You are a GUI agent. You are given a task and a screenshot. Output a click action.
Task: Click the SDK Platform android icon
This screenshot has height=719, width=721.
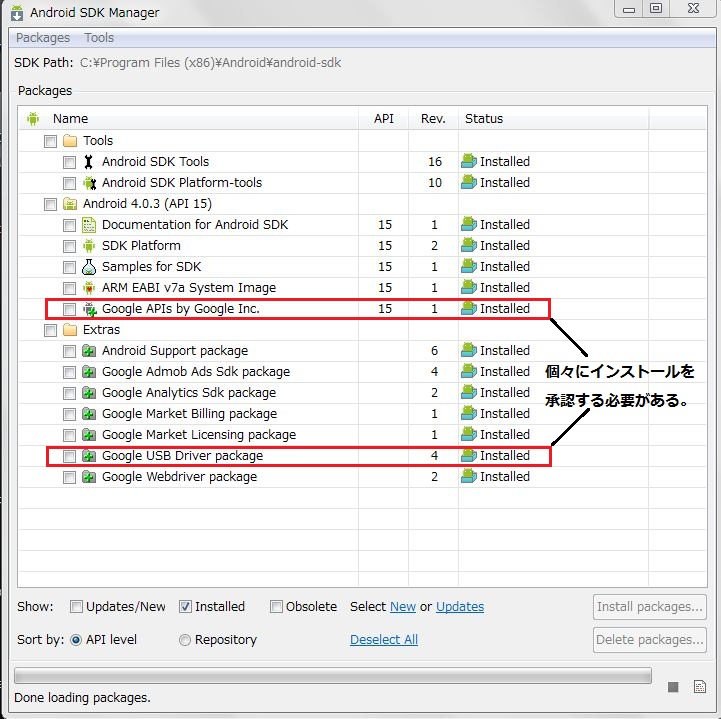pos(89,246)
